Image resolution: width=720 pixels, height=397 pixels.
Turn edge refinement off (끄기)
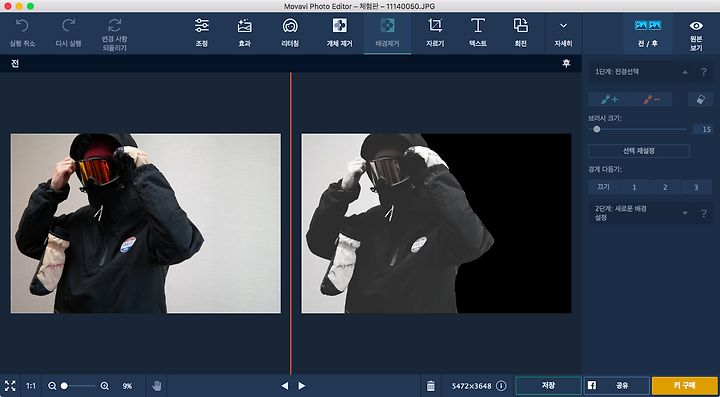(604, 187)
